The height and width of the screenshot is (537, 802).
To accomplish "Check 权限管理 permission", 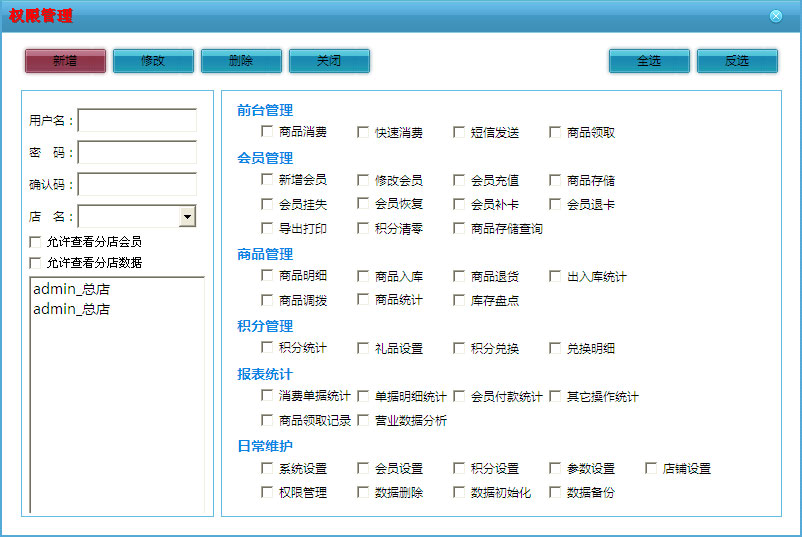I will click(x=266, y=492).
